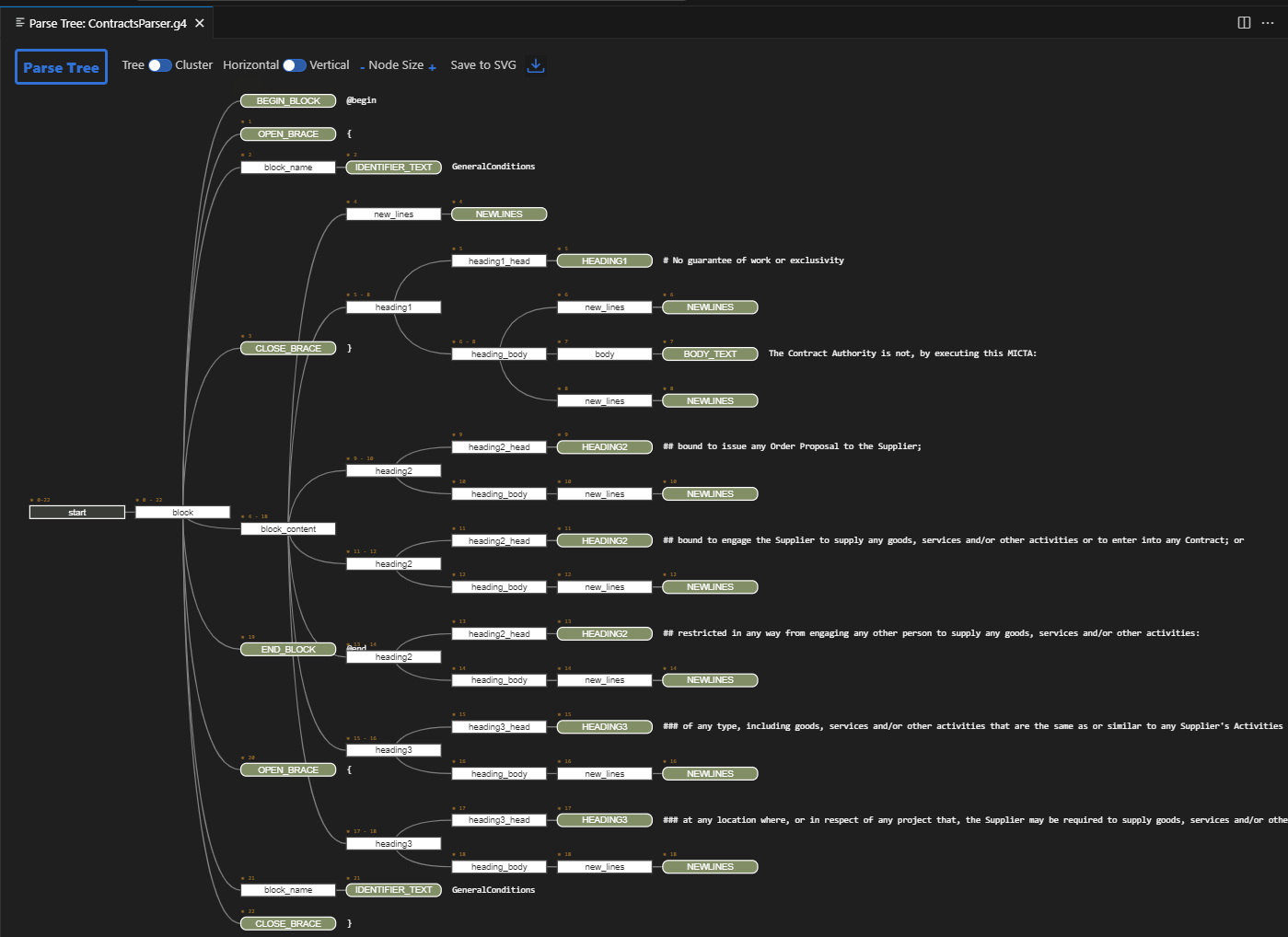Image resolution: width=1288 pixels, height=937 pixels.
Task: Select the BEGIN_BLOCK token node
Action: pos(288,101)
